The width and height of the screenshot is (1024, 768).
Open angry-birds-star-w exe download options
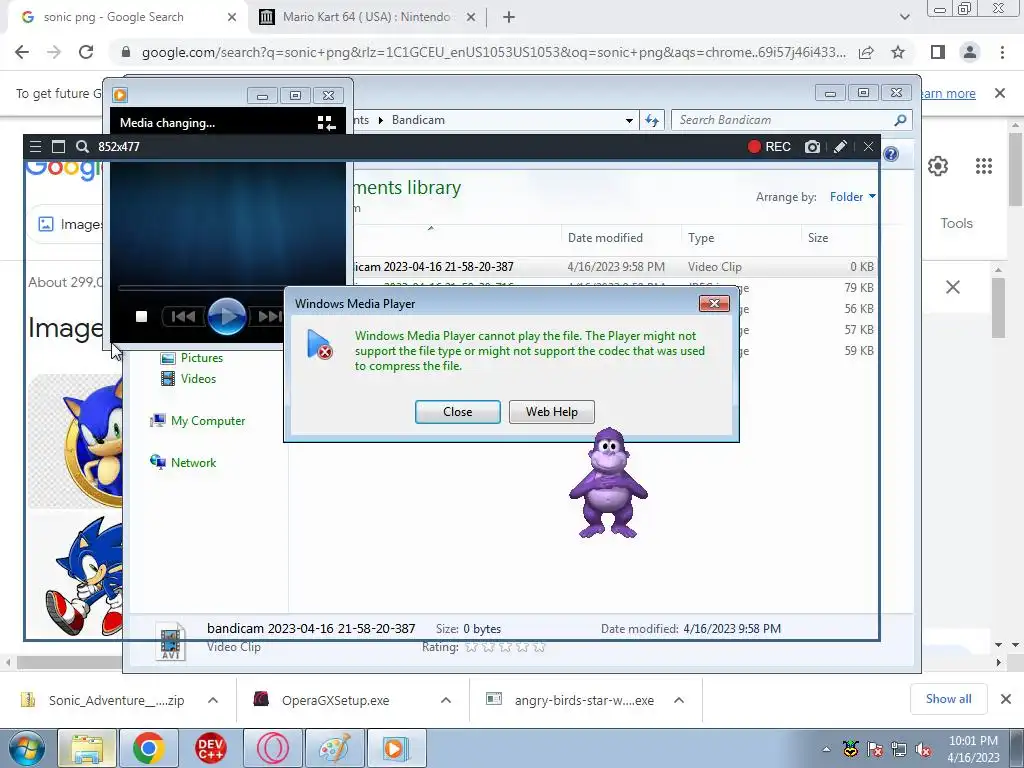679,701
